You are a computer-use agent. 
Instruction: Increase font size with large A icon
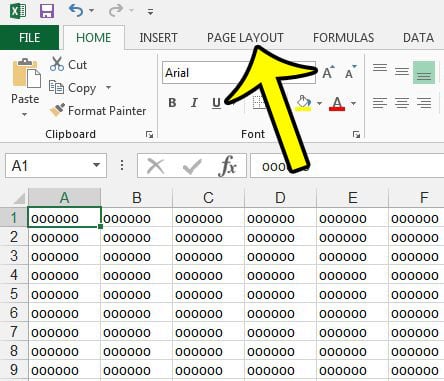[x=328, y=72]
